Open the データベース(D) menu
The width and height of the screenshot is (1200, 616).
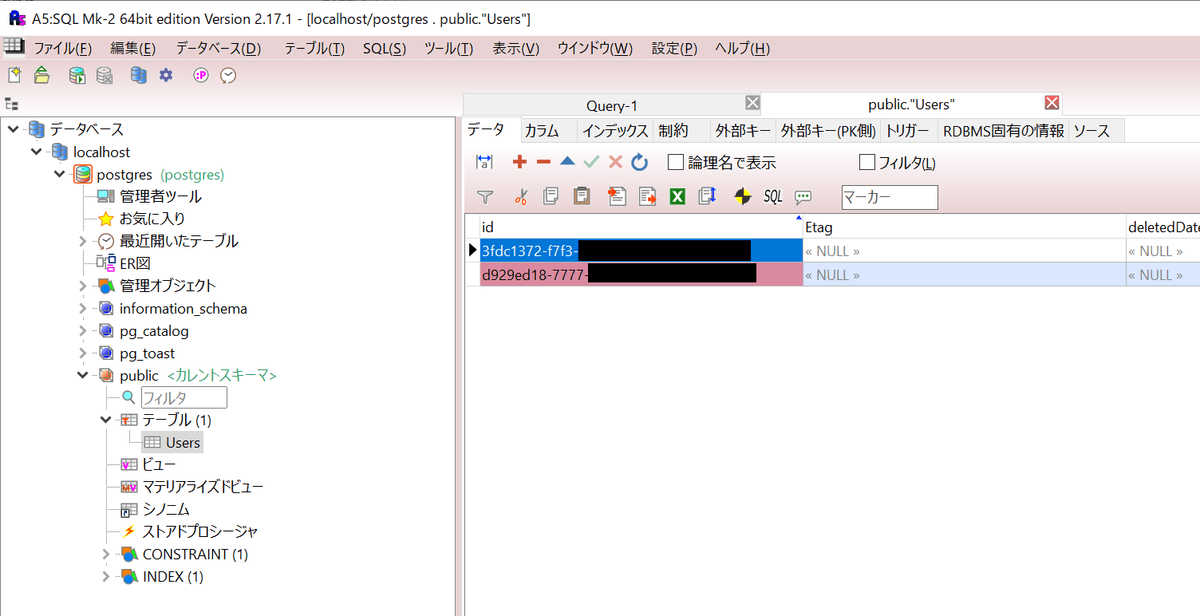(x=218, y=48)
